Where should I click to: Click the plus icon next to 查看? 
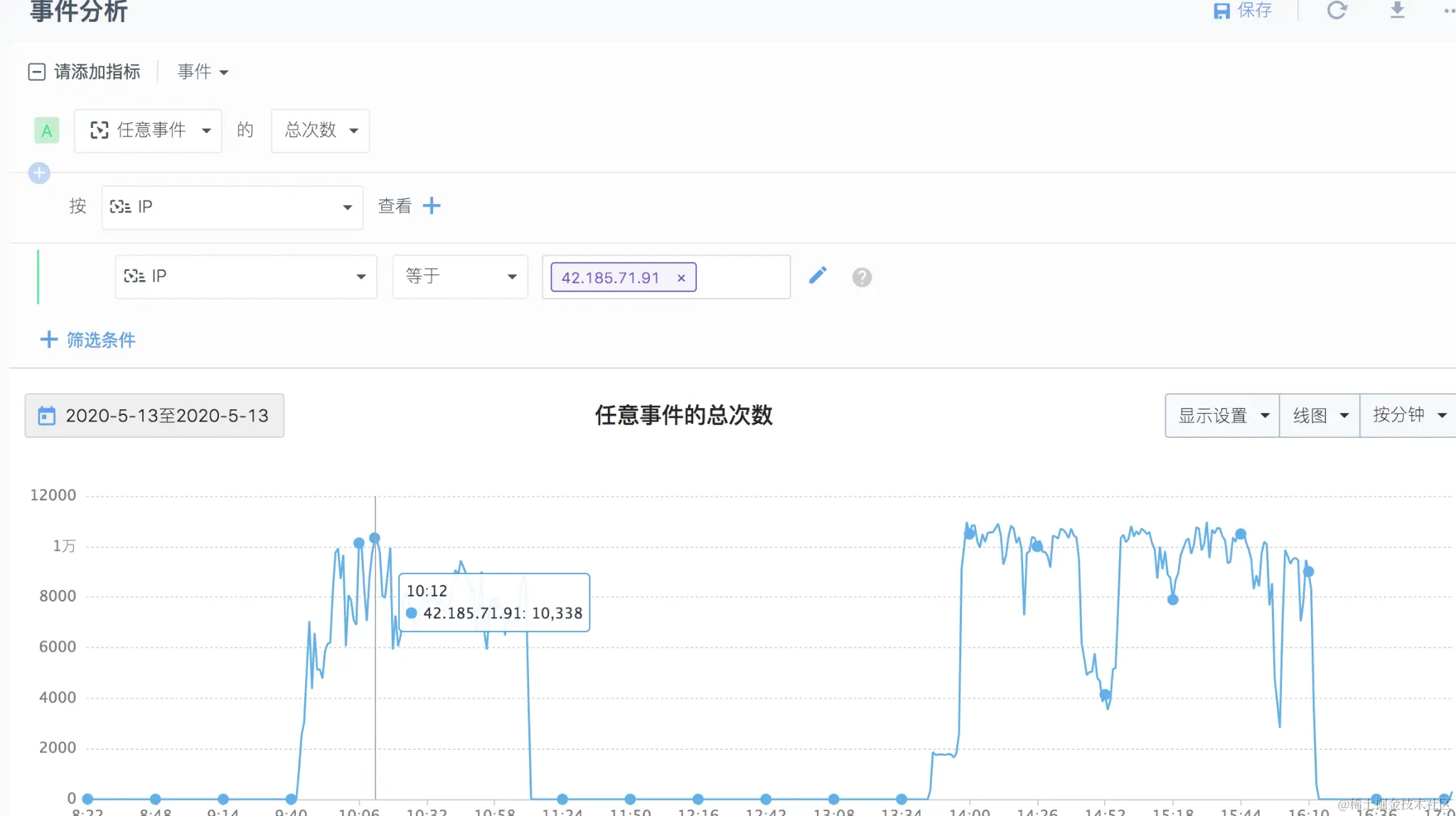(x=432, y=206)
